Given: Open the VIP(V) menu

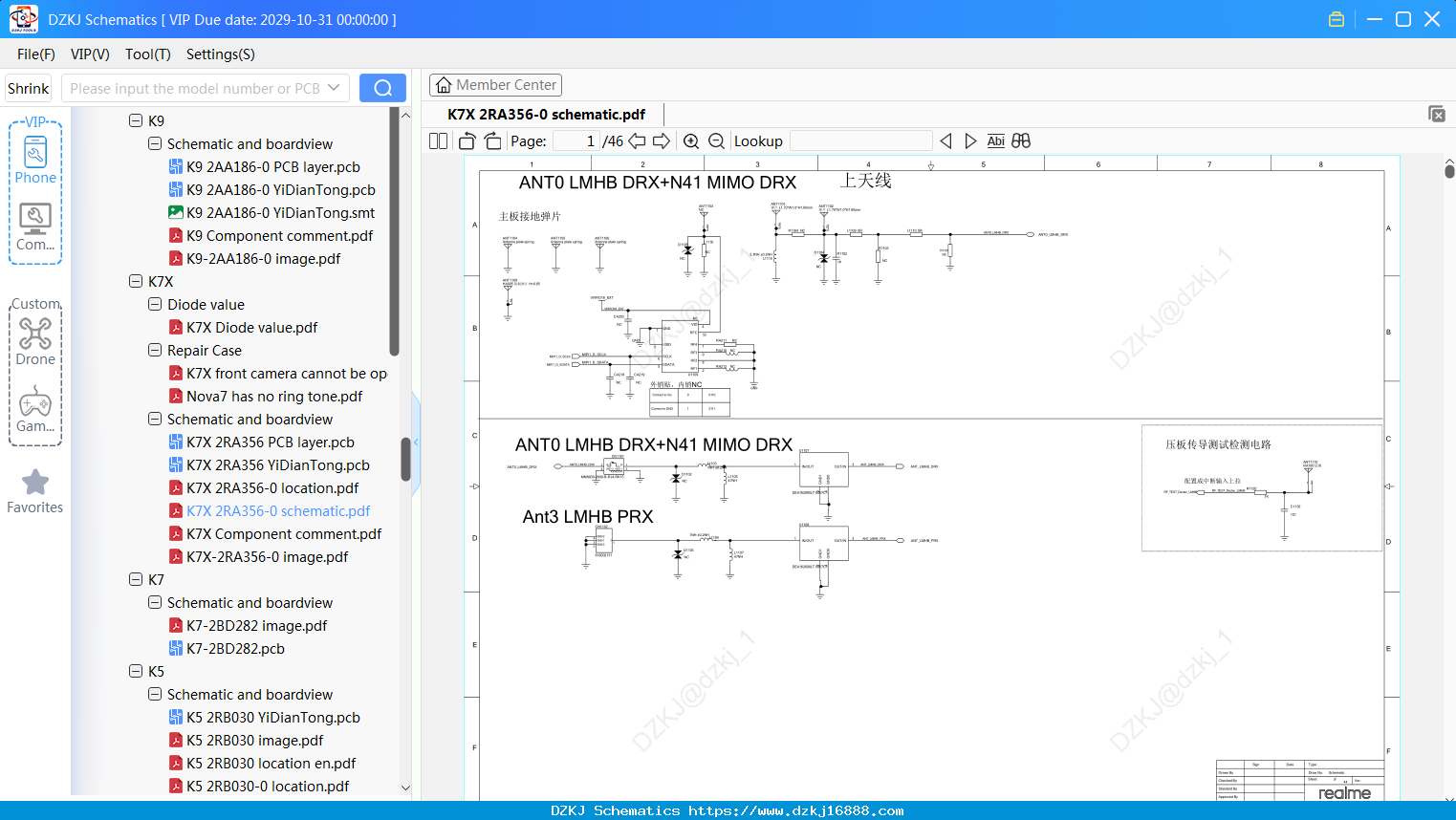Looking at the screenshot, I should click(90, 54).
